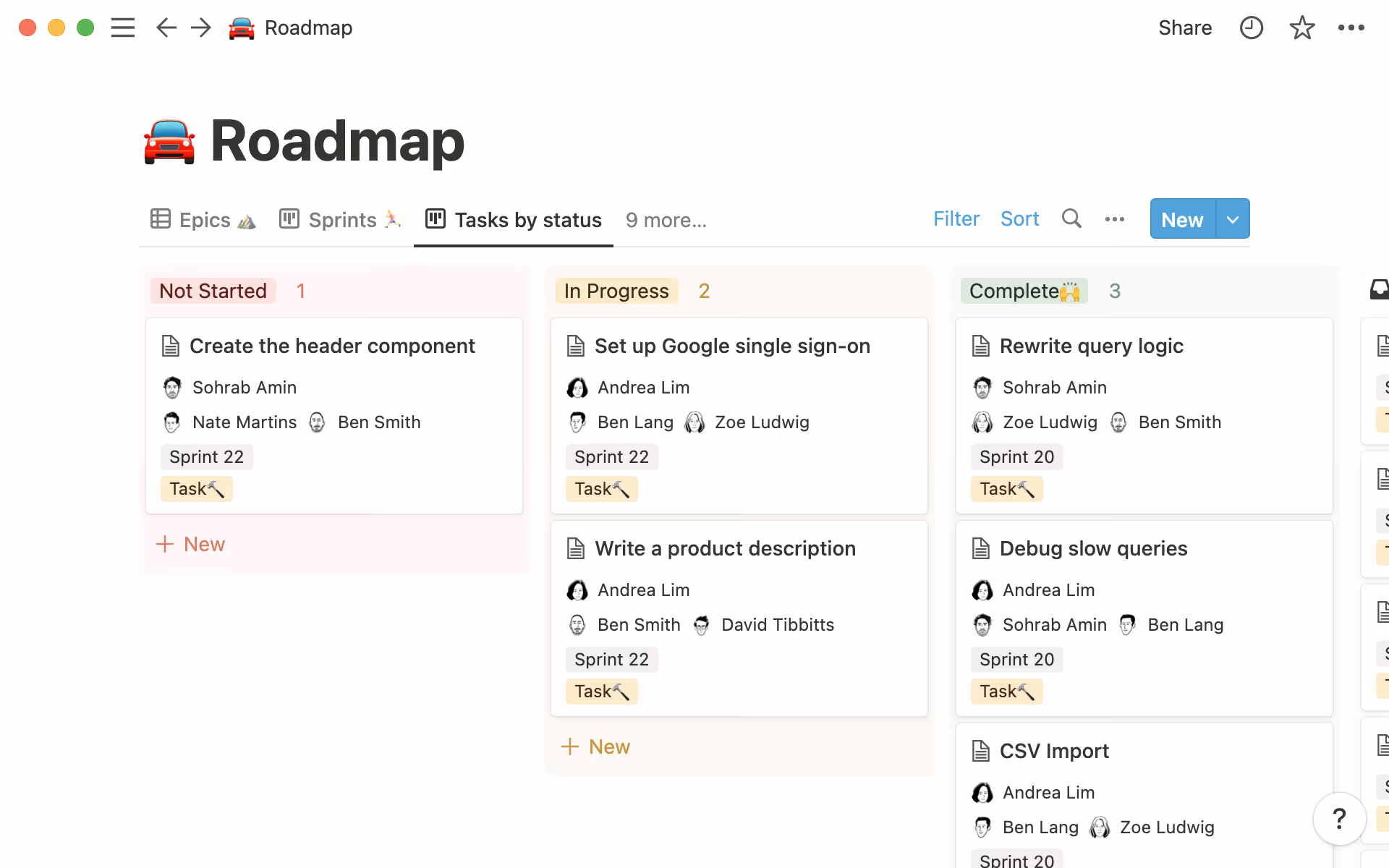Click the red car page emoji

pos(169,142)
